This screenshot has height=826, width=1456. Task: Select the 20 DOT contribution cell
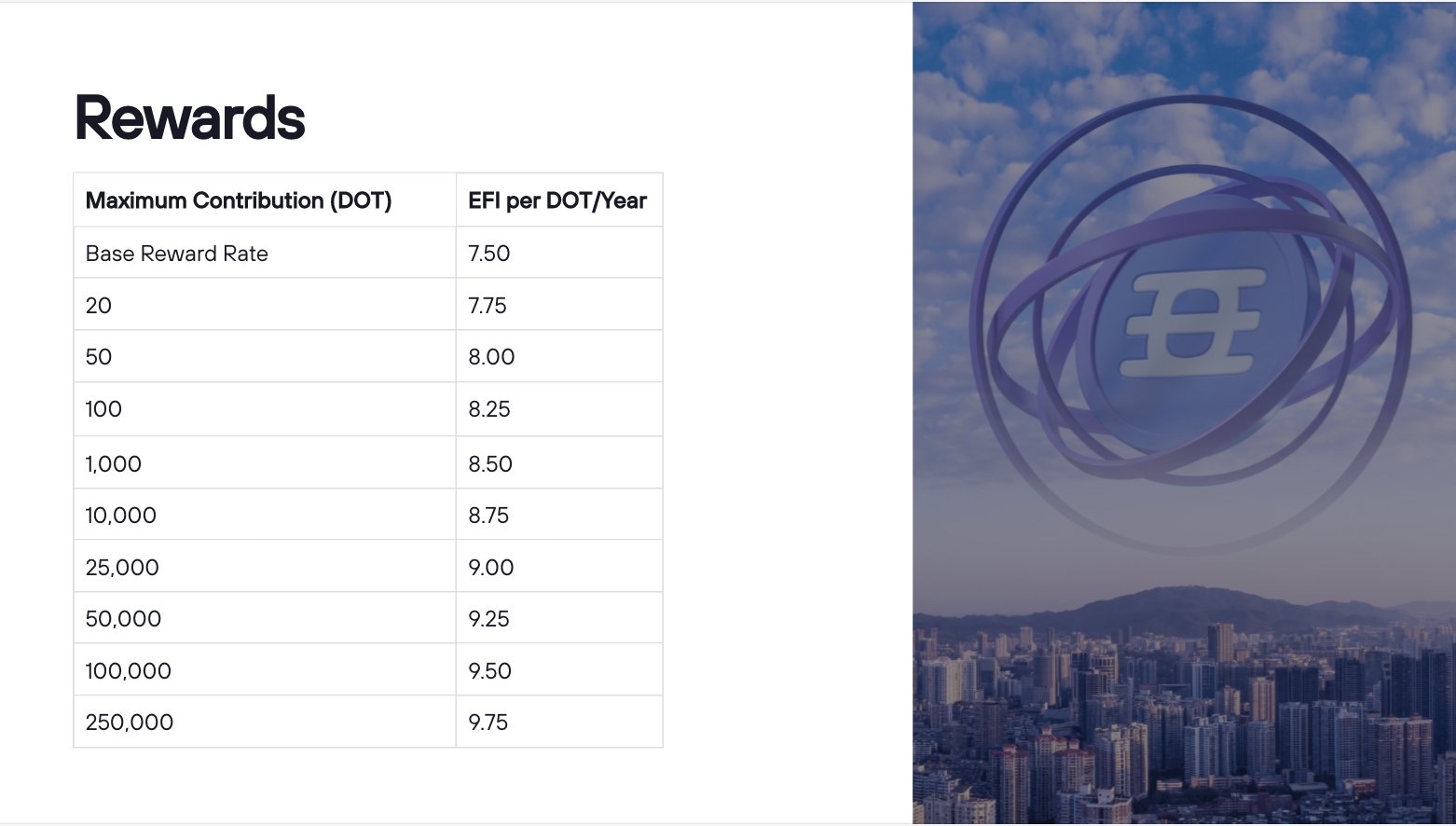[265, 304]
